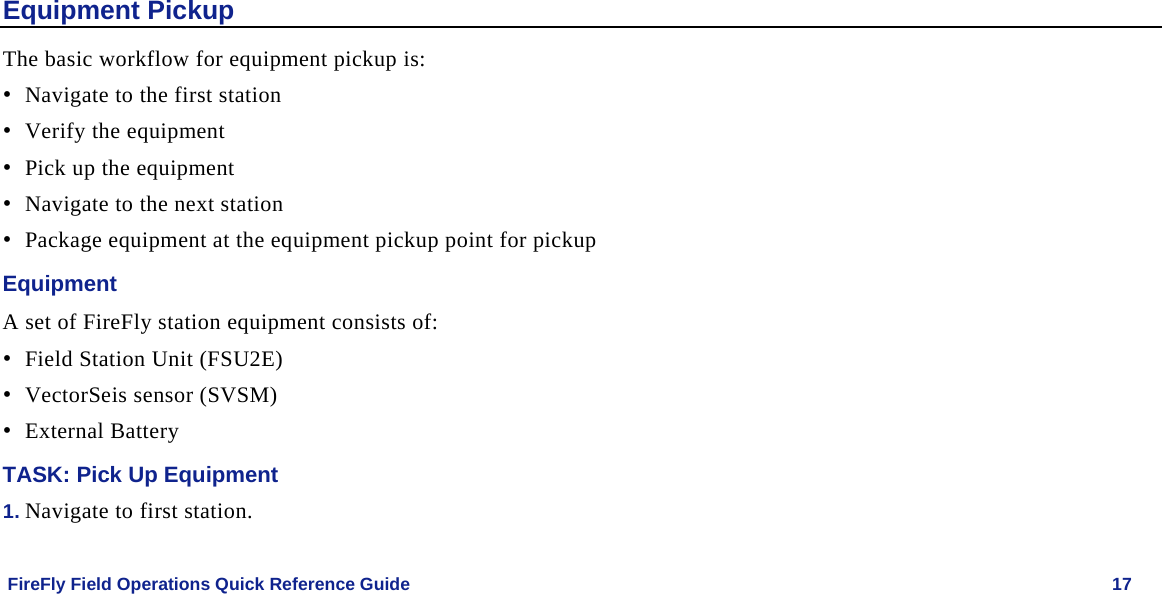This screenshot has width=1162, height=594.
Task: Select the "Navigate to first station." step text
Action: pos(138,511)
